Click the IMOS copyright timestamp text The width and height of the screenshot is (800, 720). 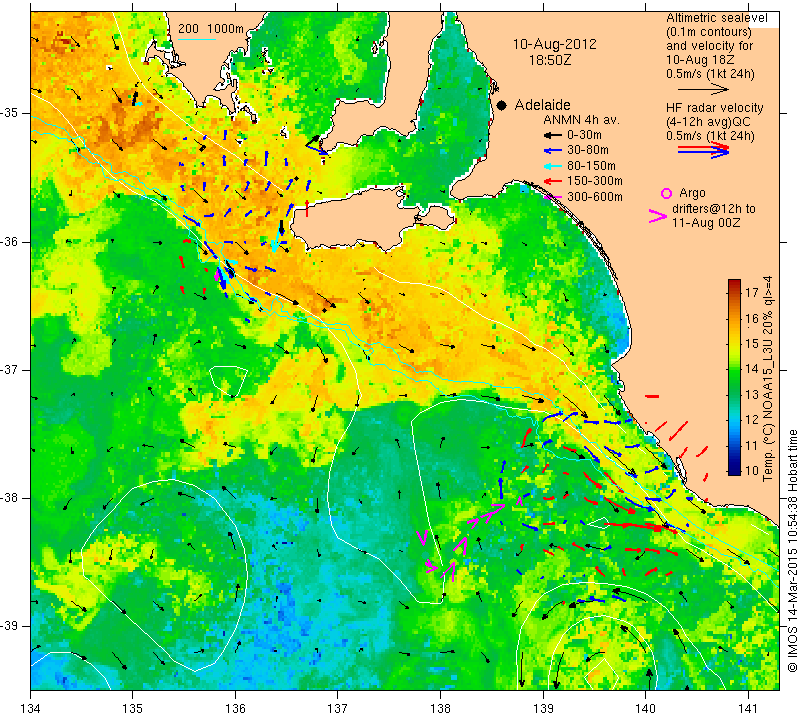(x=792, y=550)
